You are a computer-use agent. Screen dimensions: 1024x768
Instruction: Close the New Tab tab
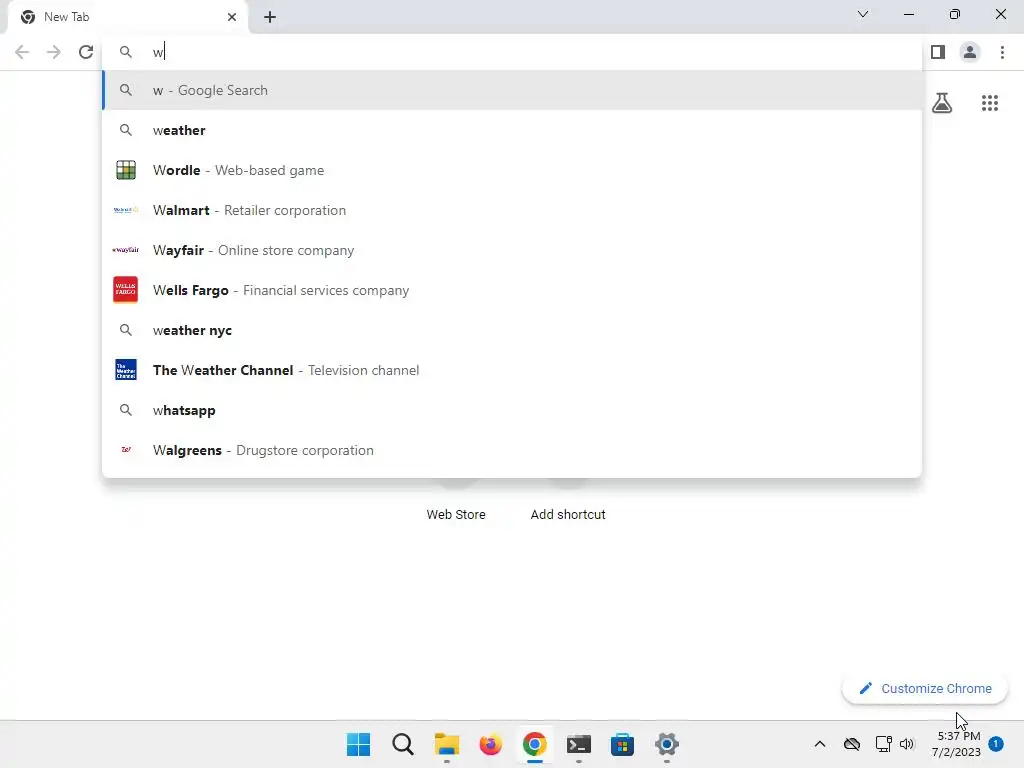click(232, 17)
